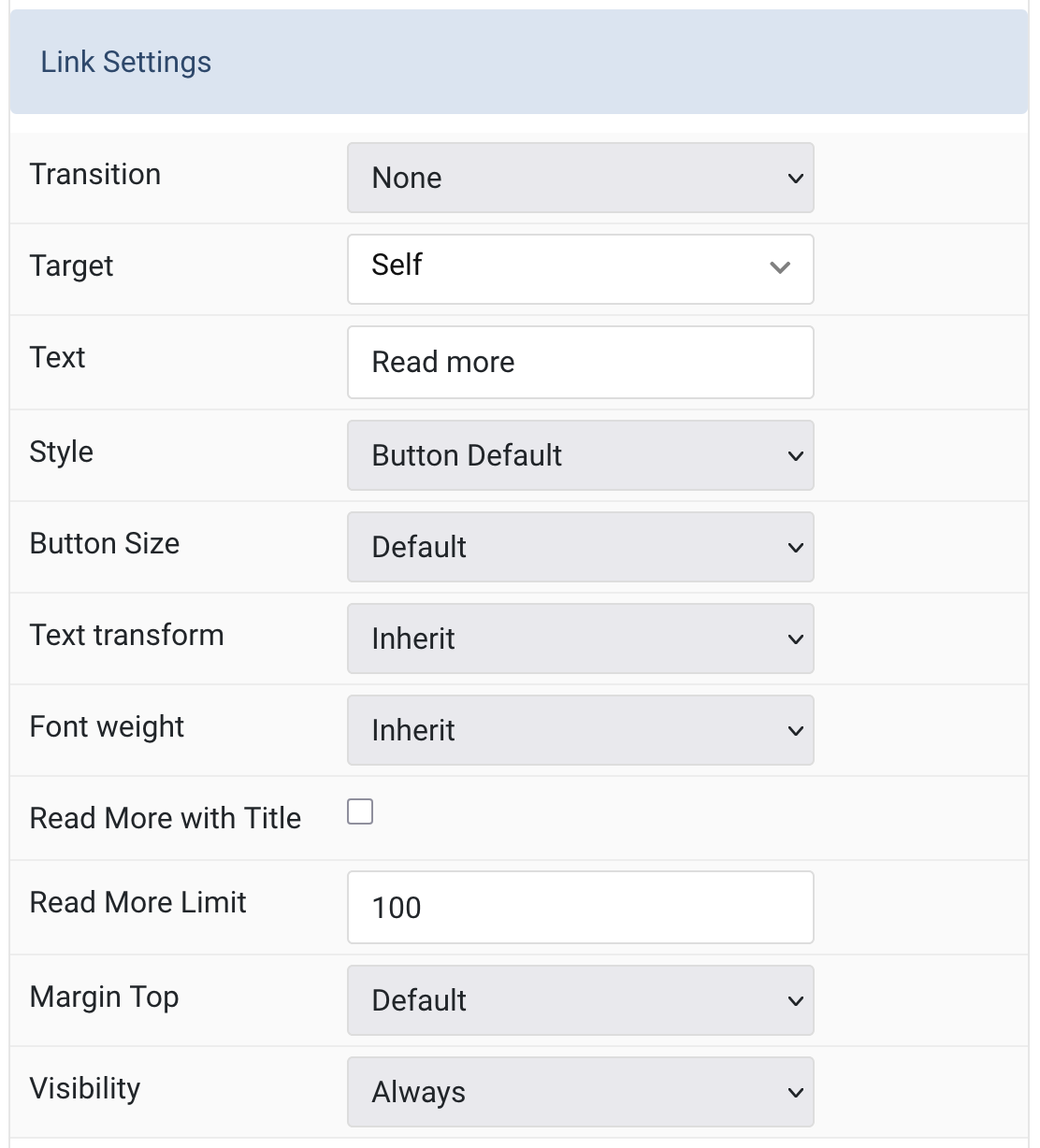The height and width of the screenshot is (1148, 1040).
Task: Click the Transition label text
Action: pos(95,174)
